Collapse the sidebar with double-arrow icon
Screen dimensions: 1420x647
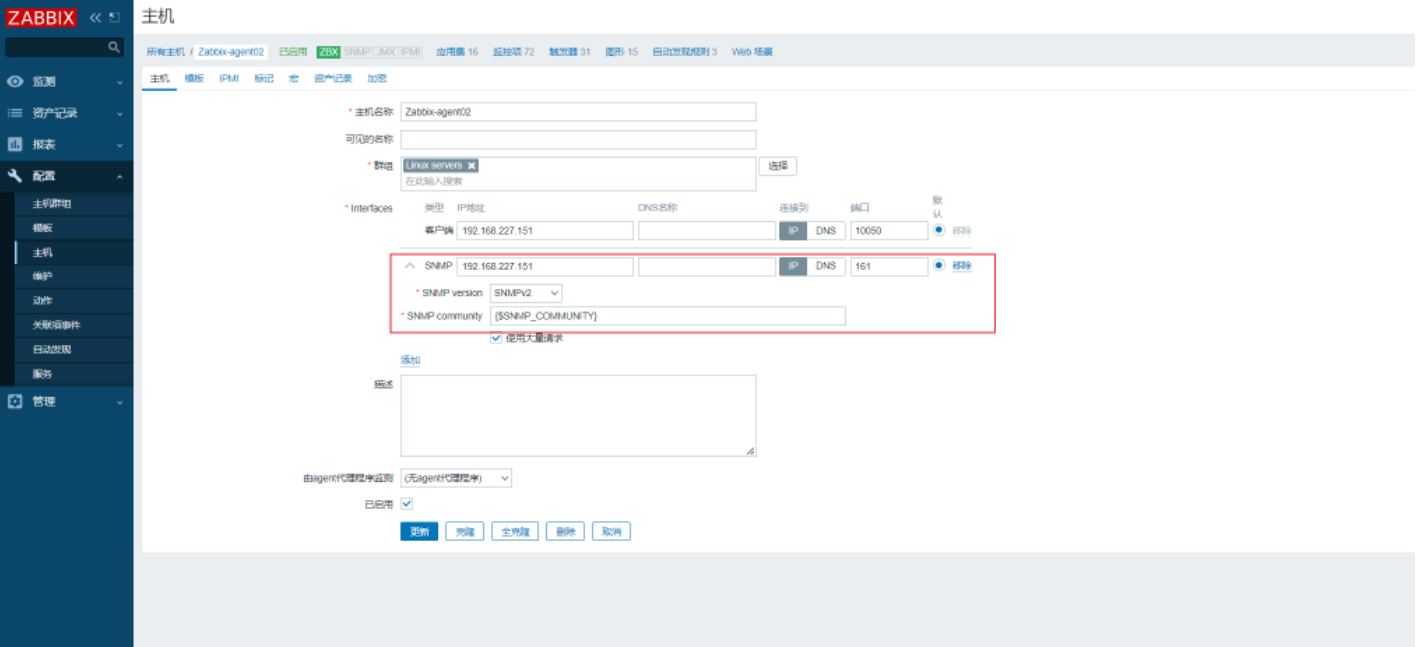point(96,17)
